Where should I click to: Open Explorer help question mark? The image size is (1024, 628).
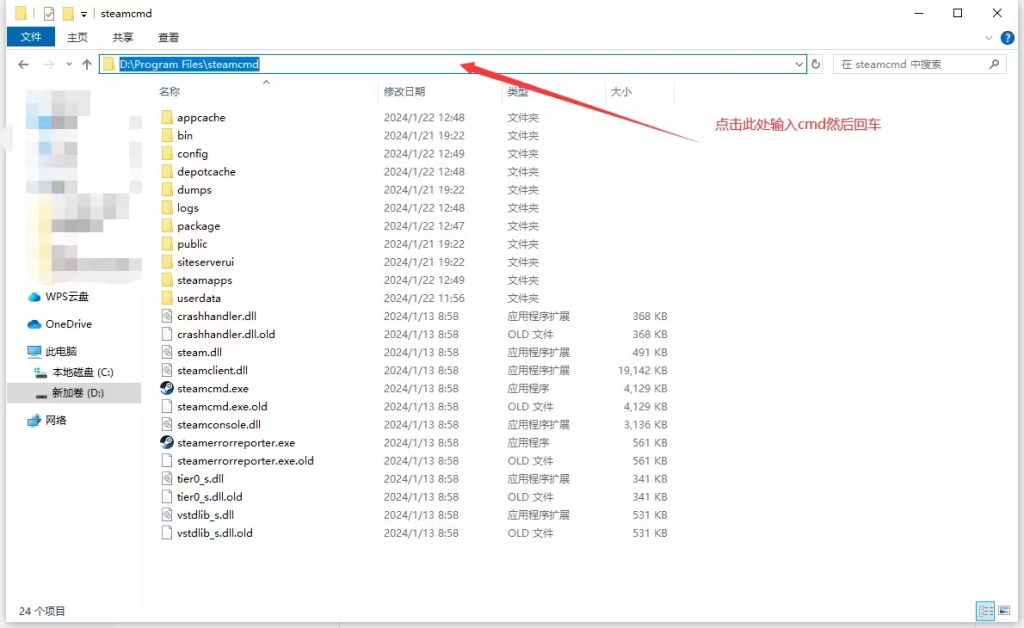[1008, 38]
